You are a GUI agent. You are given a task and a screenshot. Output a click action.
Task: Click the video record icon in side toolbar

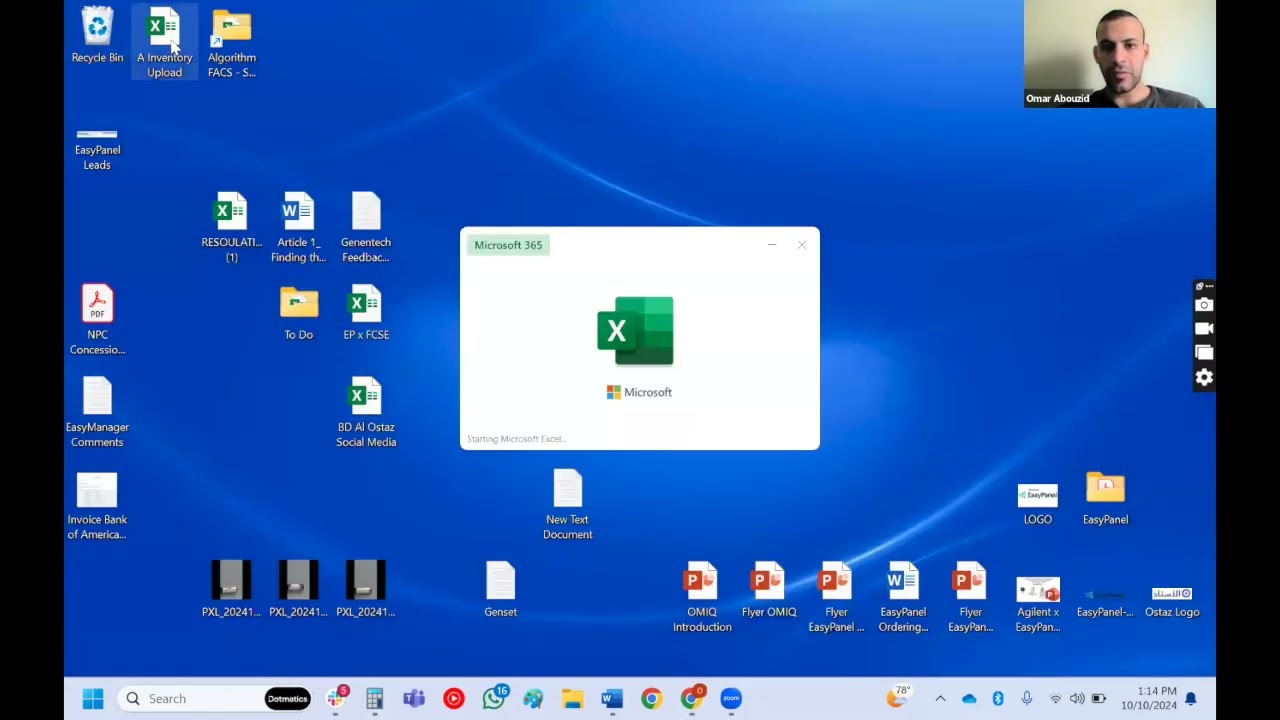point(1204,328)
